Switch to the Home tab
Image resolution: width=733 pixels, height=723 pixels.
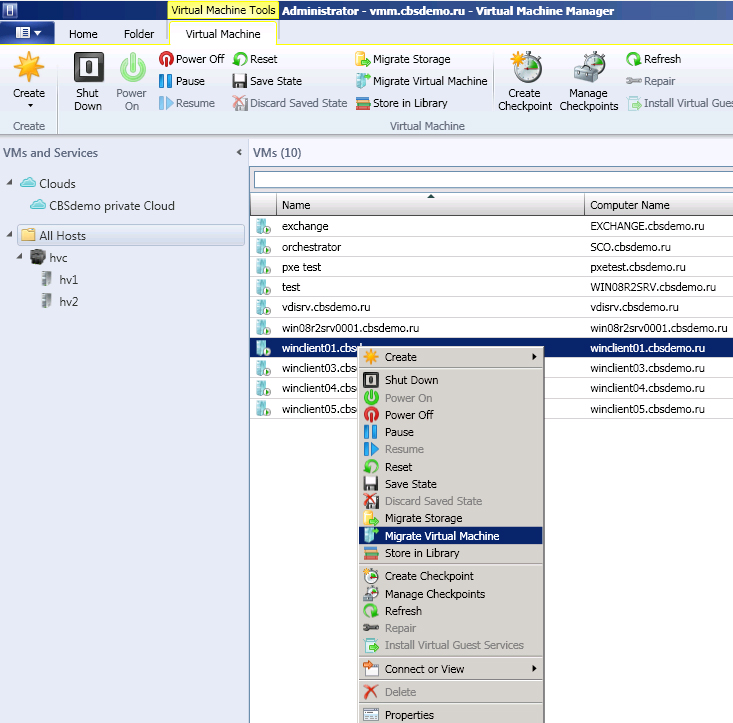pos(83,34)
